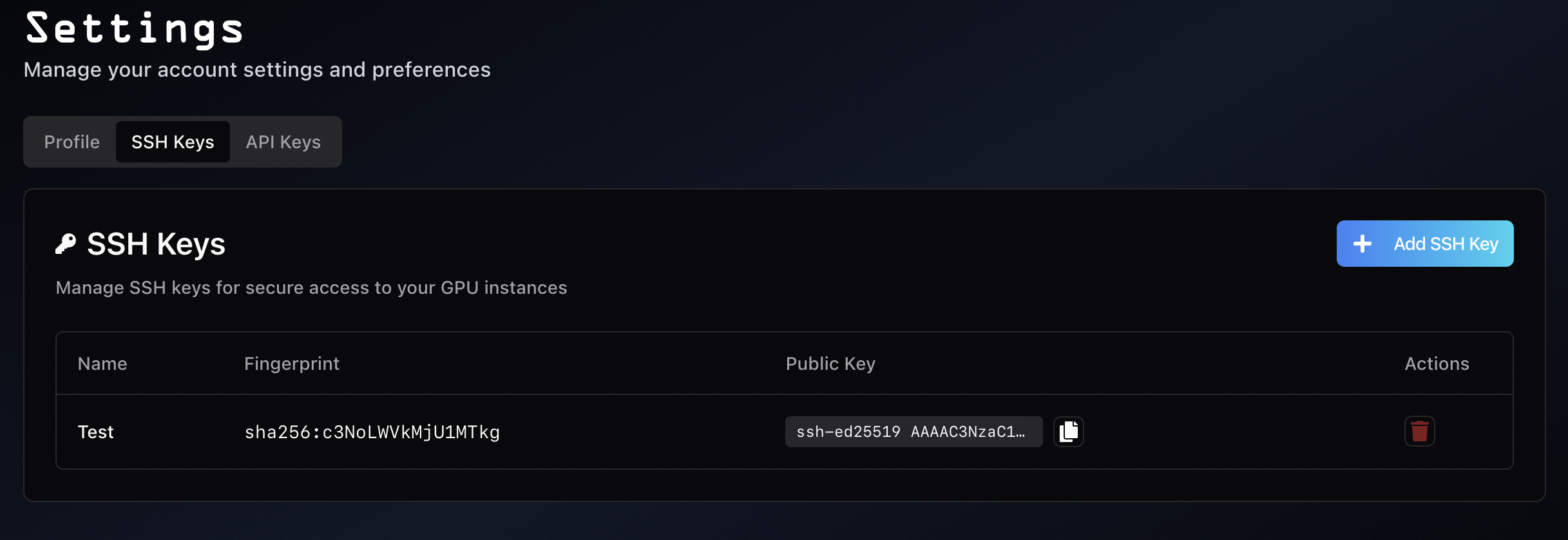
Task: Click the Actions column header
Action: tap(1437, 363)
